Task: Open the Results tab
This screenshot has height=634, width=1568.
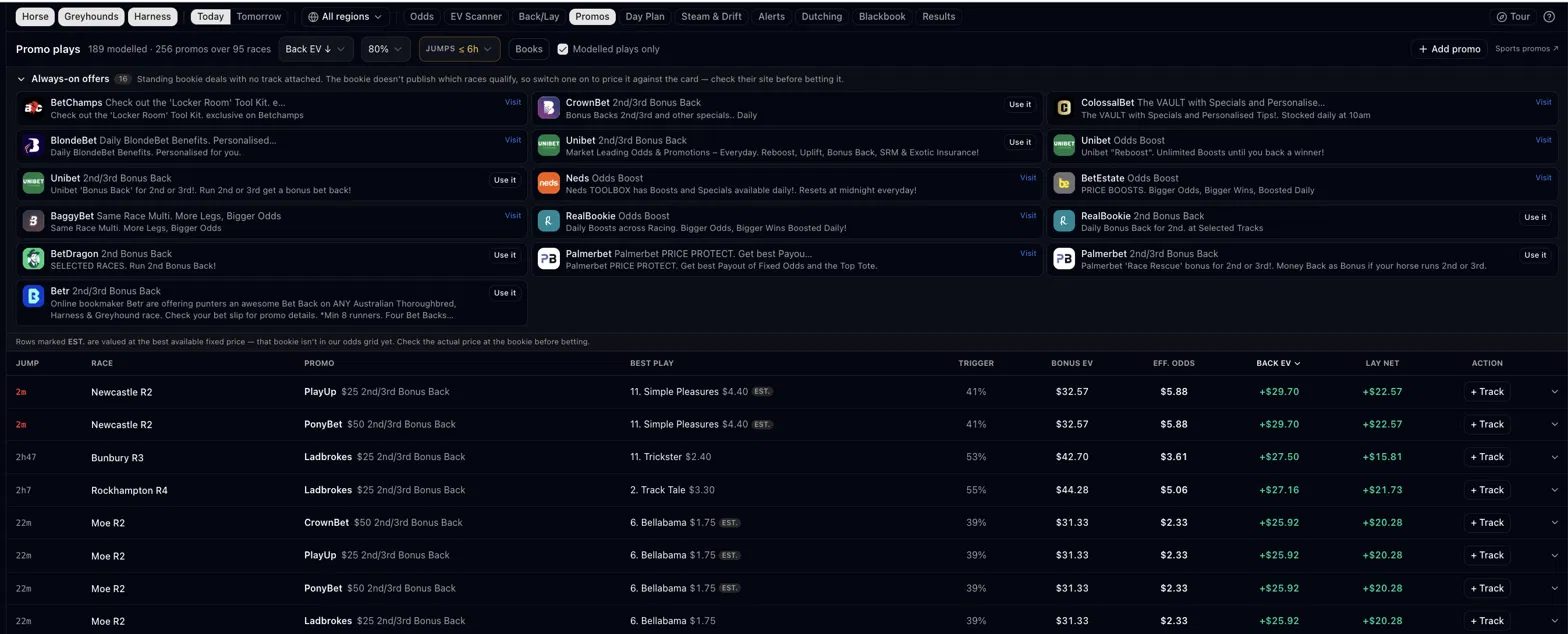Action: click(939, 17)
